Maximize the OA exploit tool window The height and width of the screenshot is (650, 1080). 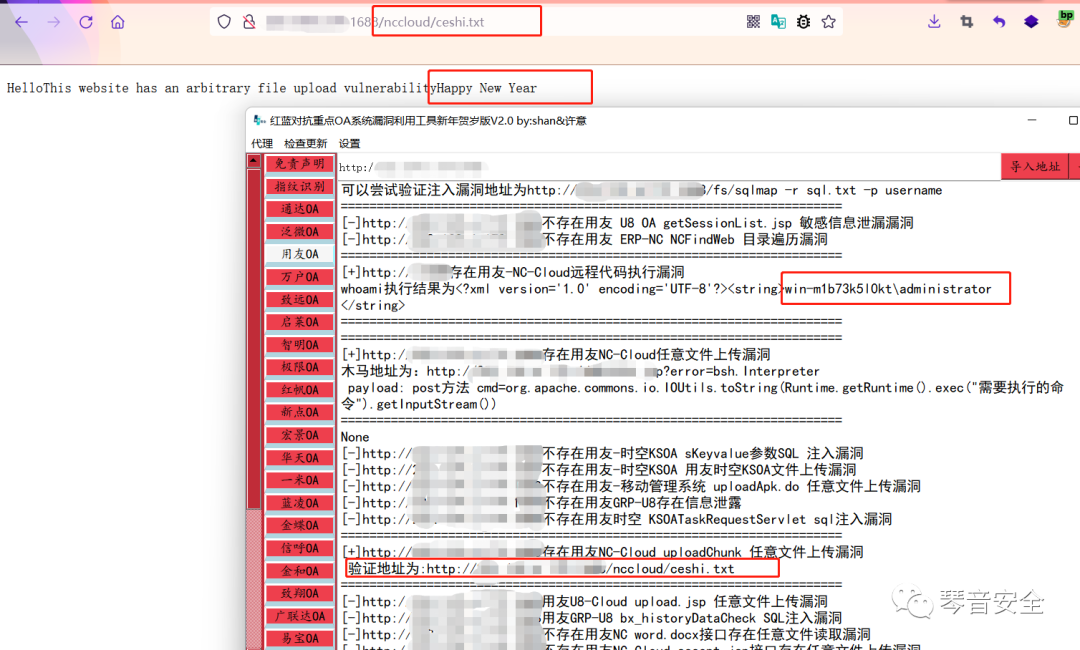[x=1073, y=120]
